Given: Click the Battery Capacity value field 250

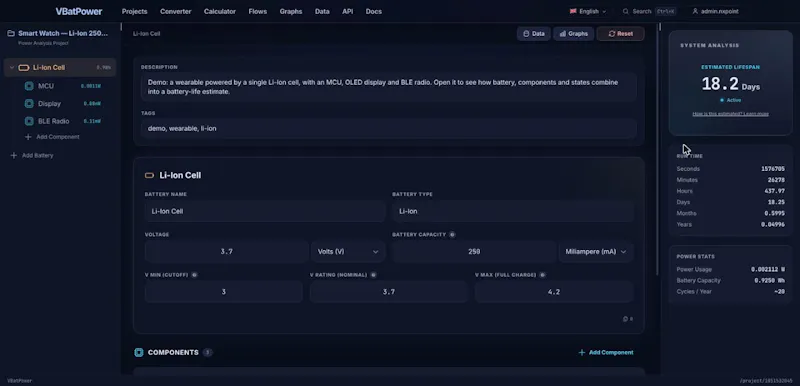Looking at the screenshot, I should pos(474,251).
